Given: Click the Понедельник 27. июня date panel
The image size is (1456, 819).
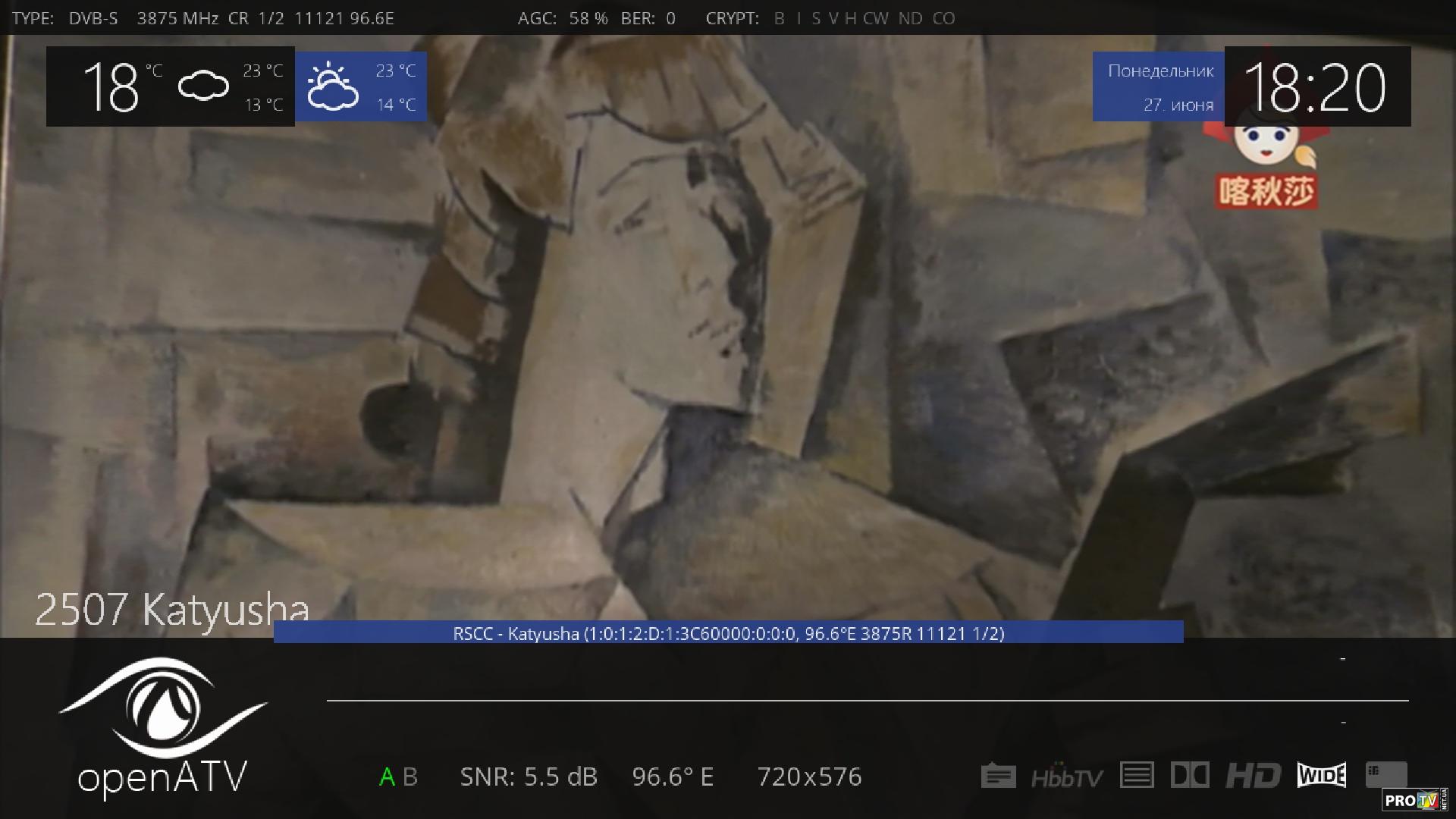Looking at the screenshot, I should tap(1159, 87).
